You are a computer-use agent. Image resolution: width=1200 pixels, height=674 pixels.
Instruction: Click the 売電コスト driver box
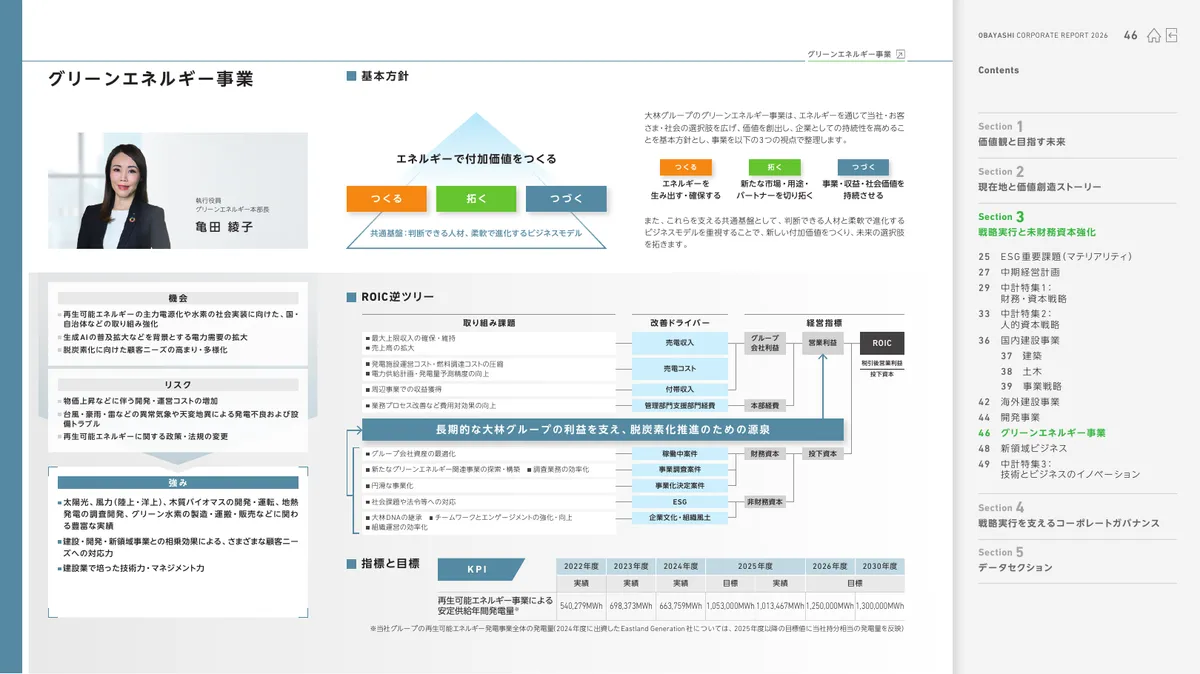(x=680, y=369)
